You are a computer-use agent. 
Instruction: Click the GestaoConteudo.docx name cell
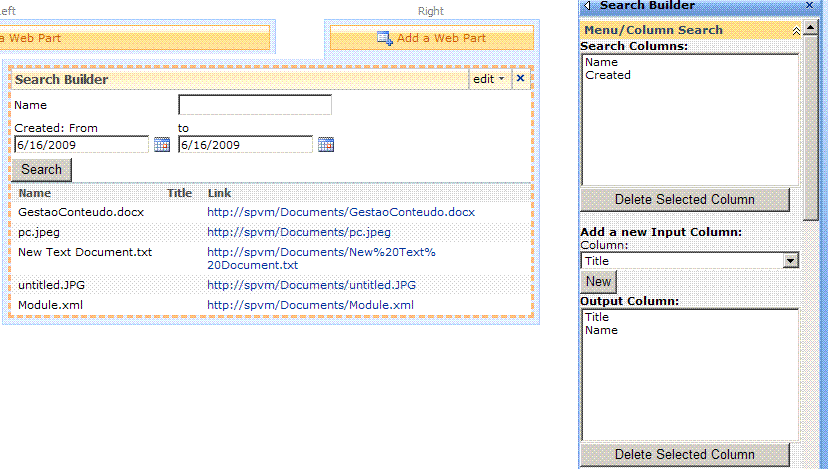tap(81, 212)
